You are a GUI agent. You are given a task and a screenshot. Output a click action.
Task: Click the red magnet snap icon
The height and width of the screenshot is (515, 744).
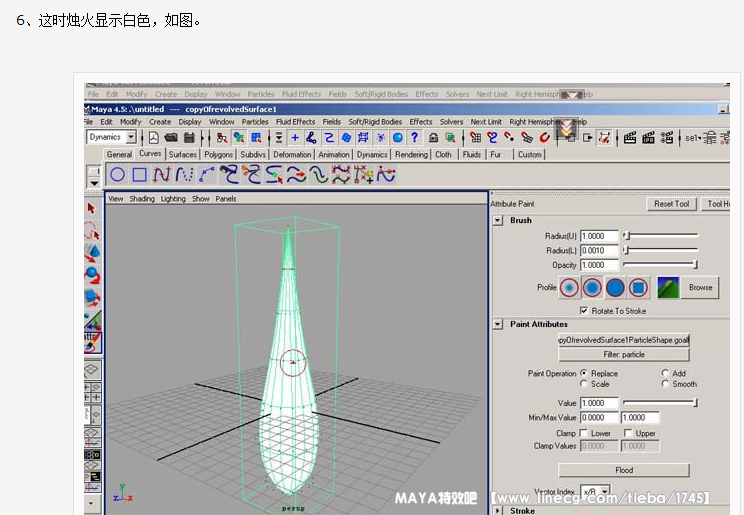545,138
